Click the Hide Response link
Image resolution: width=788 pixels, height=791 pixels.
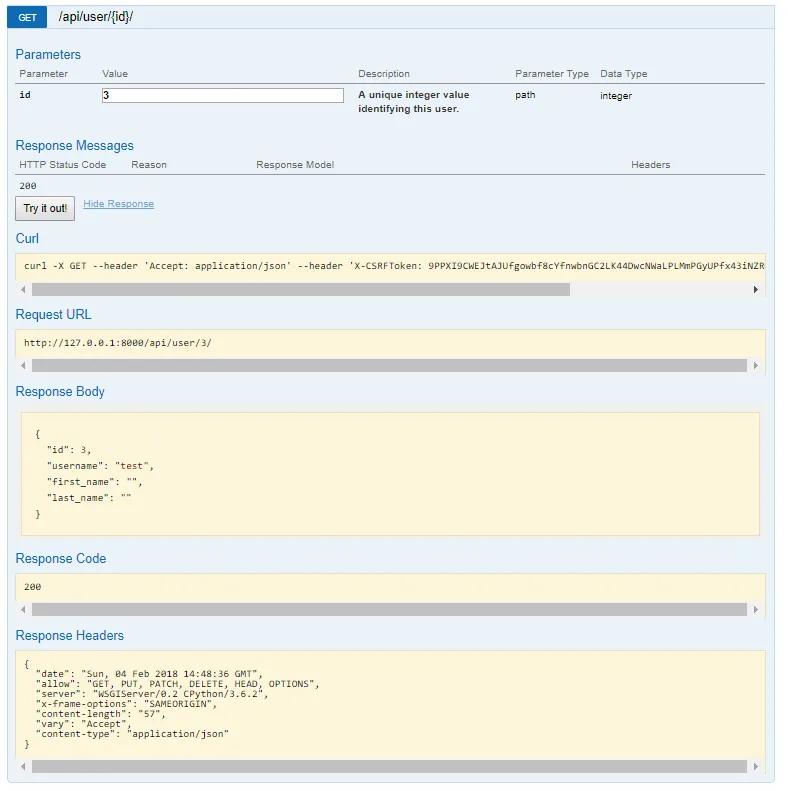(x=119, y=204)
